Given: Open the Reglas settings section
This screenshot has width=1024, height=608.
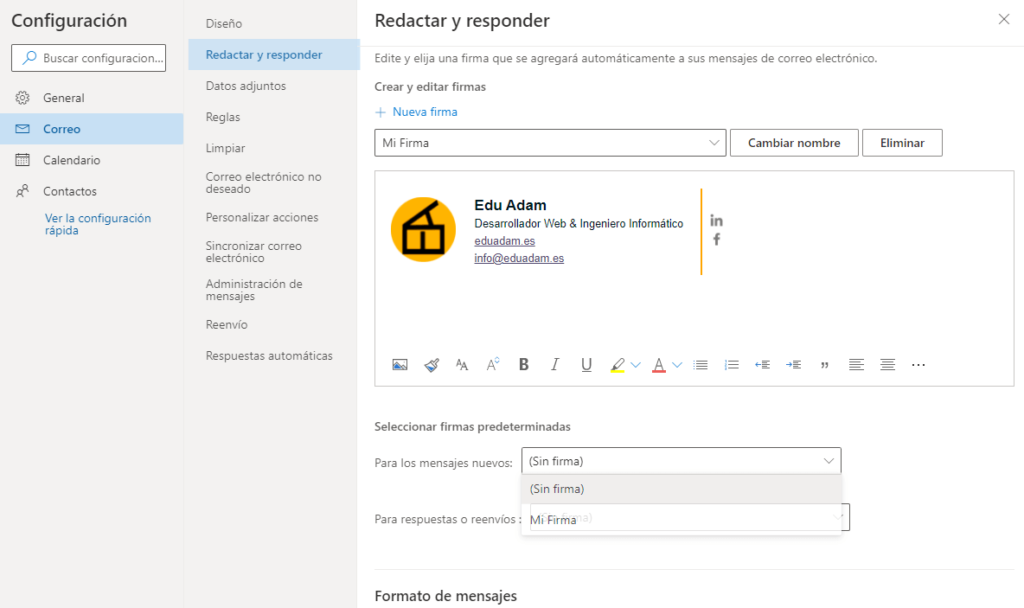Looking at the screenshot, I should [223, 117].
